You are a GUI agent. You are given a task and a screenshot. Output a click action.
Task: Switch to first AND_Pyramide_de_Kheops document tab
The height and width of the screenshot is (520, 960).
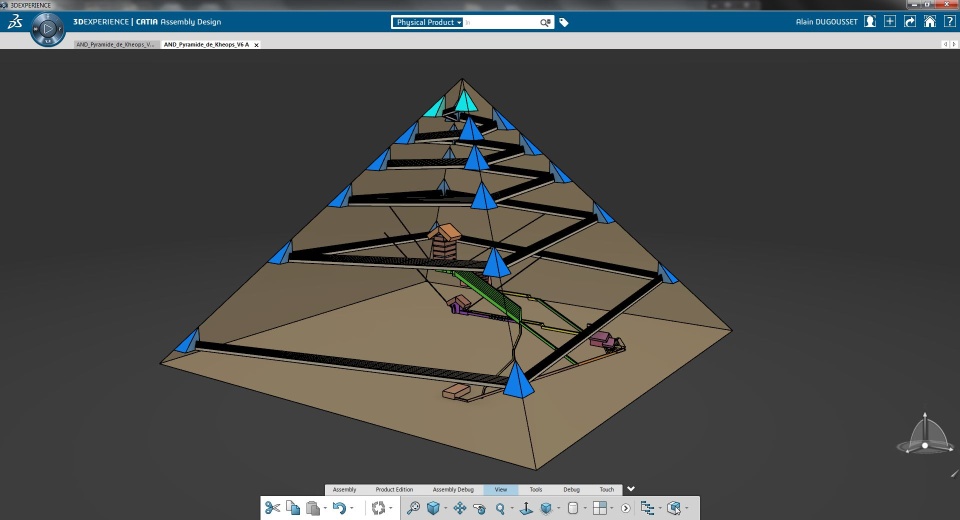click(116, 44)
